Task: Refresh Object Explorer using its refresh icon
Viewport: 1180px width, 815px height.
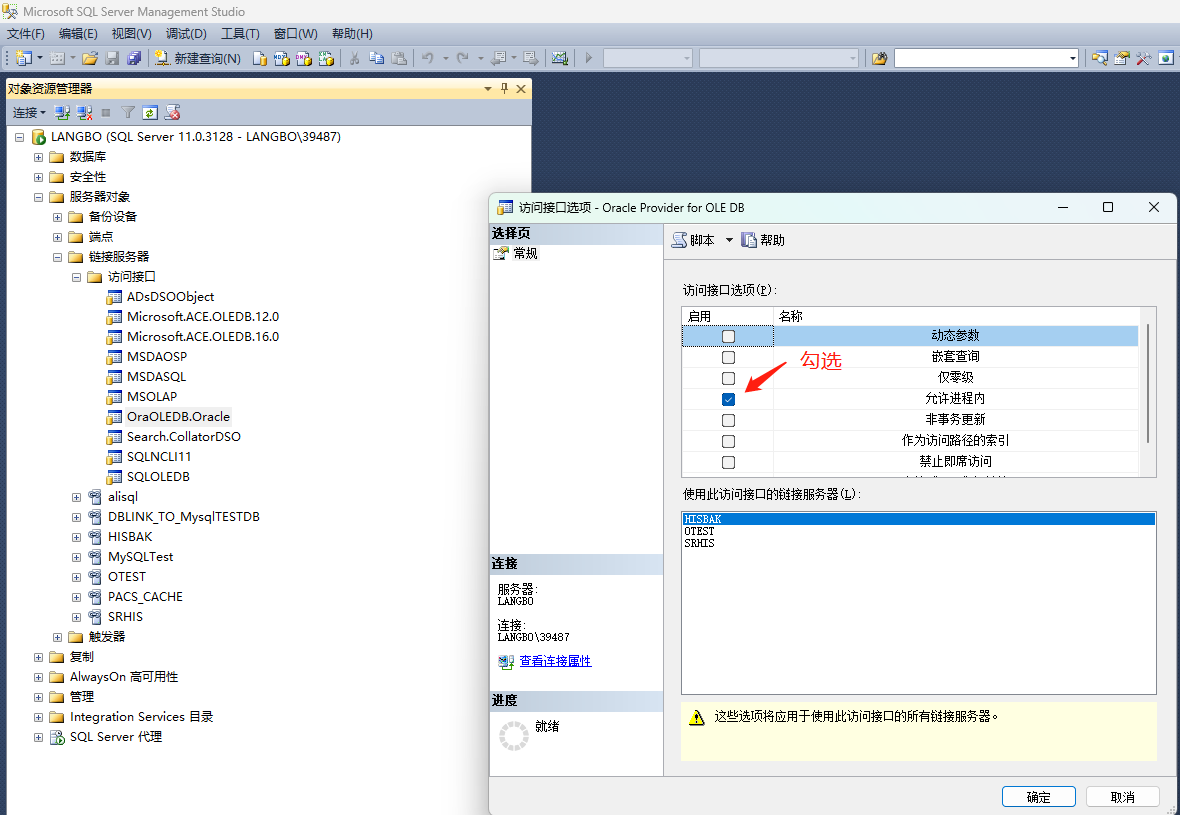Action: (x=150, y=112)
